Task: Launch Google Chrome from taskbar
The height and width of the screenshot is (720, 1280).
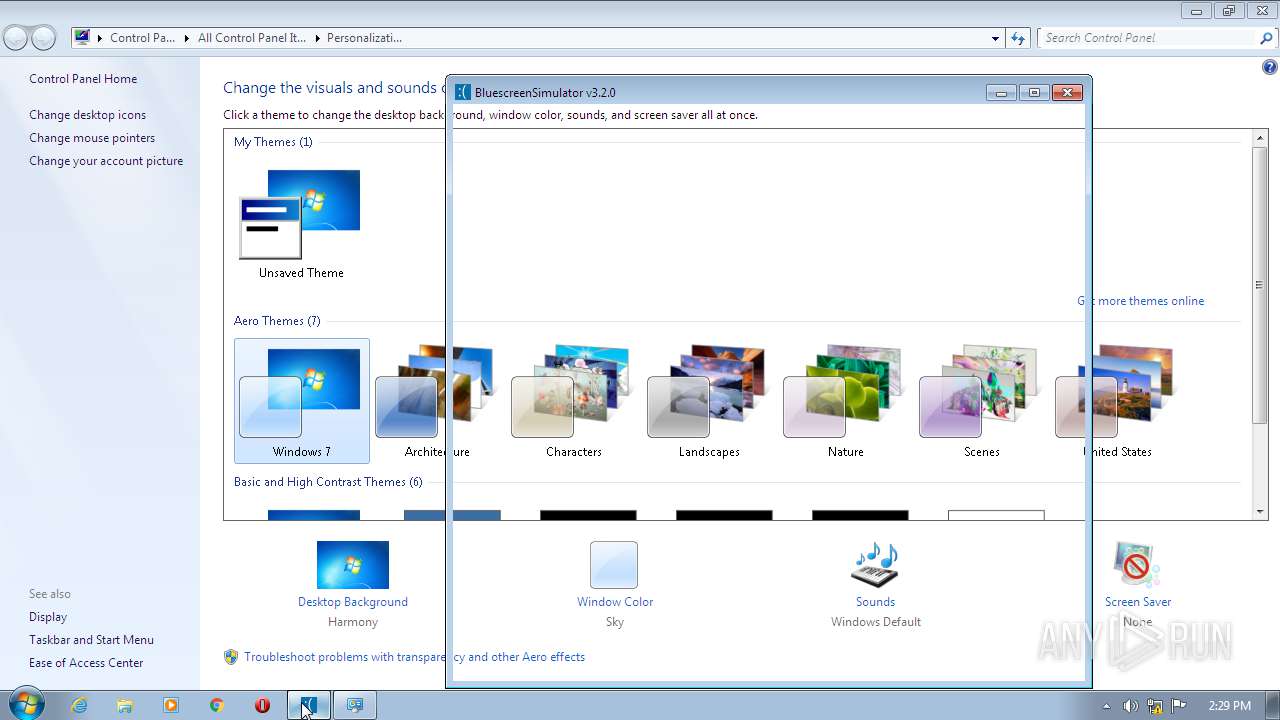Action: (x=217, y=705)
